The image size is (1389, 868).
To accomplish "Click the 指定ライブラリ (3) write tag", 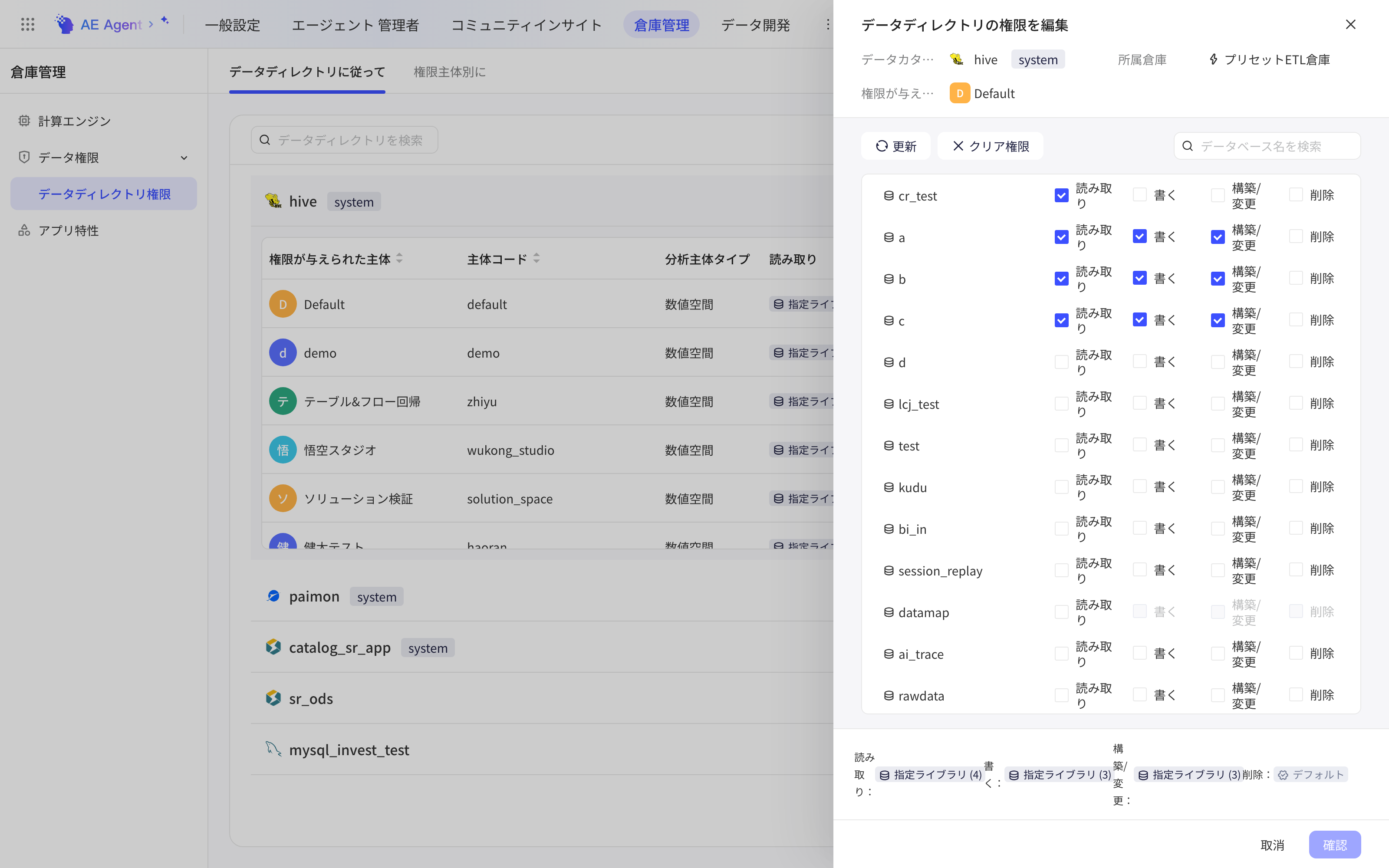I will [x=1060, y=774].
